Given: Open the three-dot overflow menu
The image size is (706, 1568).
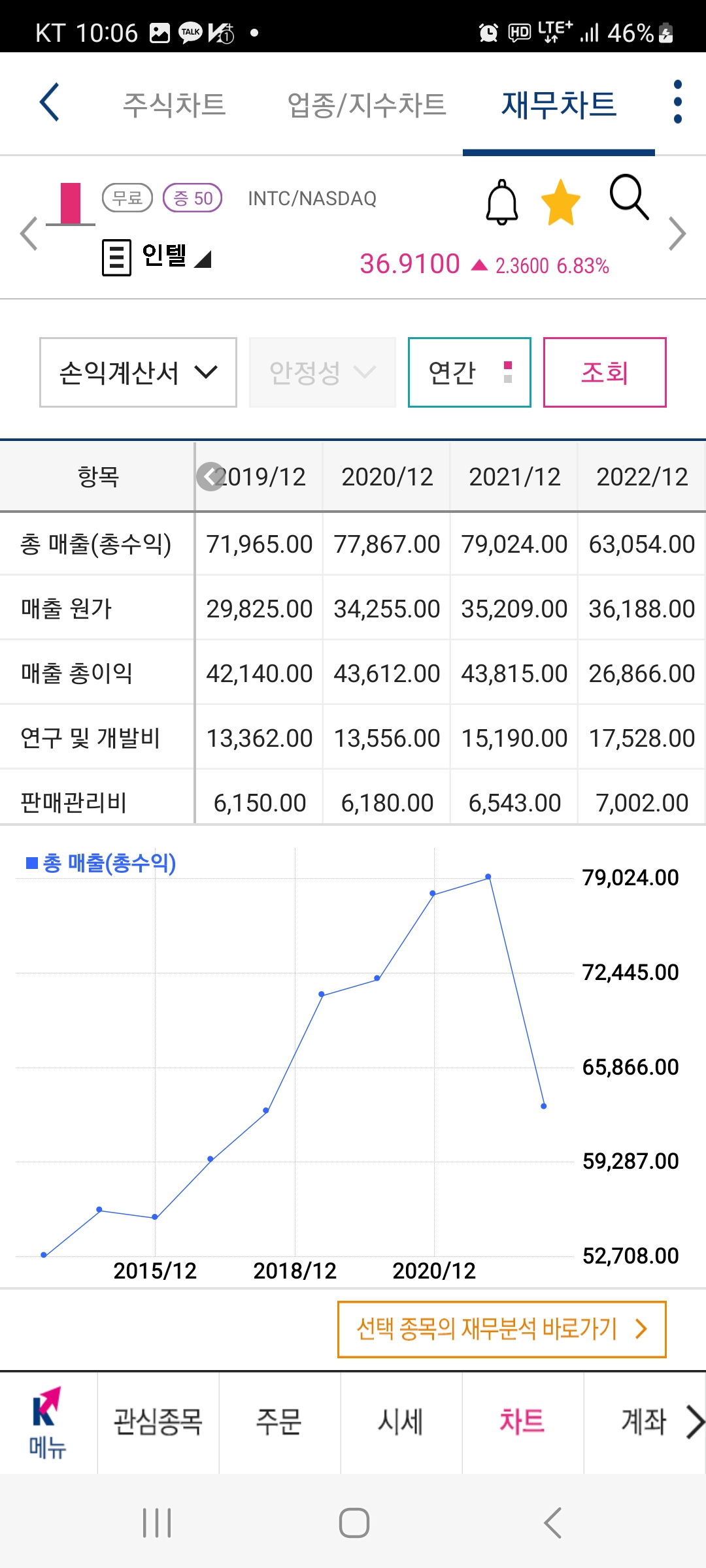Looking at the screenshot, I should [677, 102].
